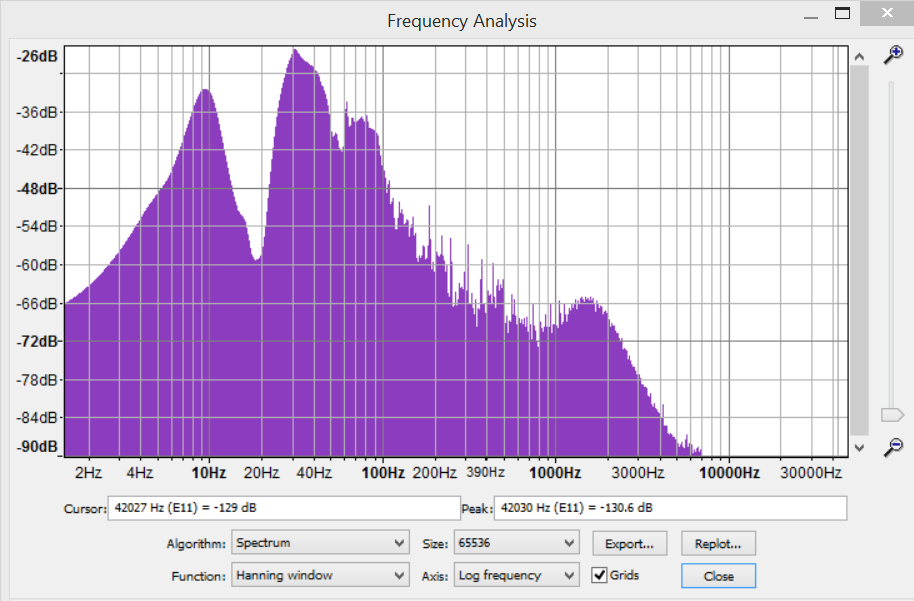
Task: Zoom out with the magnifier minus icon
Action: pyautogui.click(x=893, y=447)
